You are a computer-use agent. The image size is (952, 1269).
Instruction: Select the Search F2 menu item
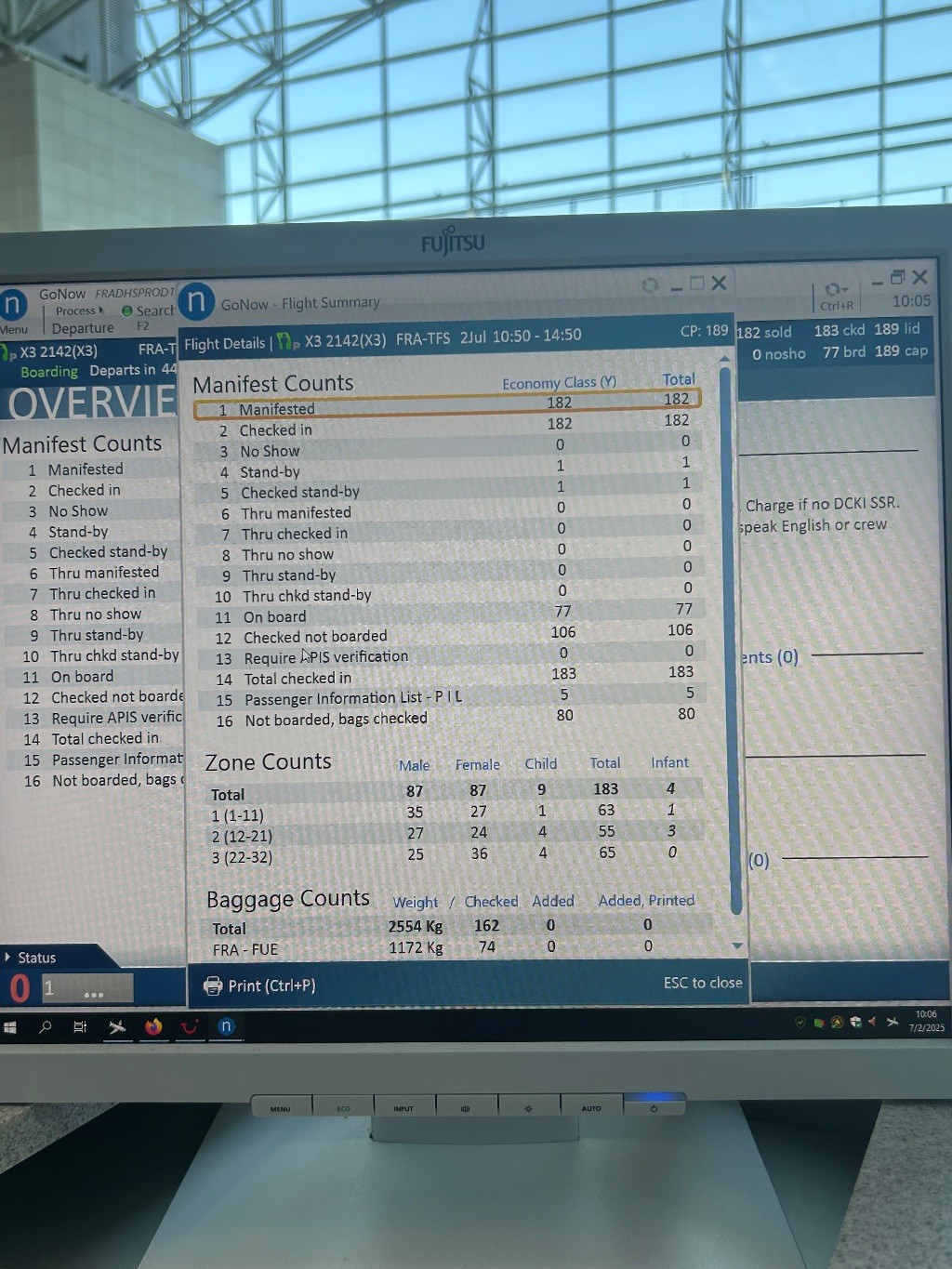pos(149,311)
